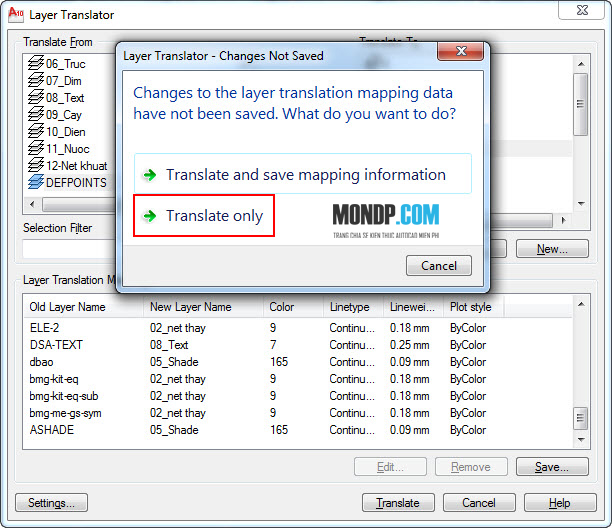Click the layer icon beside 09_Cay

pos(36,114)
